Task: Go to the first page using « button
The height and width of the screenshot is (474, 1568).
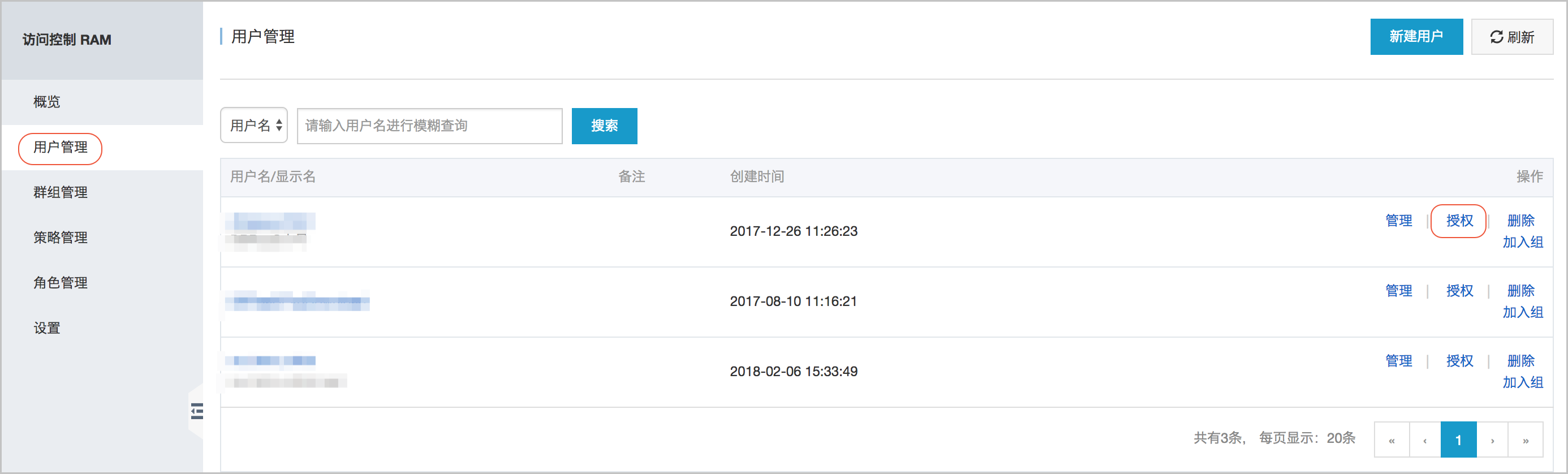Action: 1392,440
